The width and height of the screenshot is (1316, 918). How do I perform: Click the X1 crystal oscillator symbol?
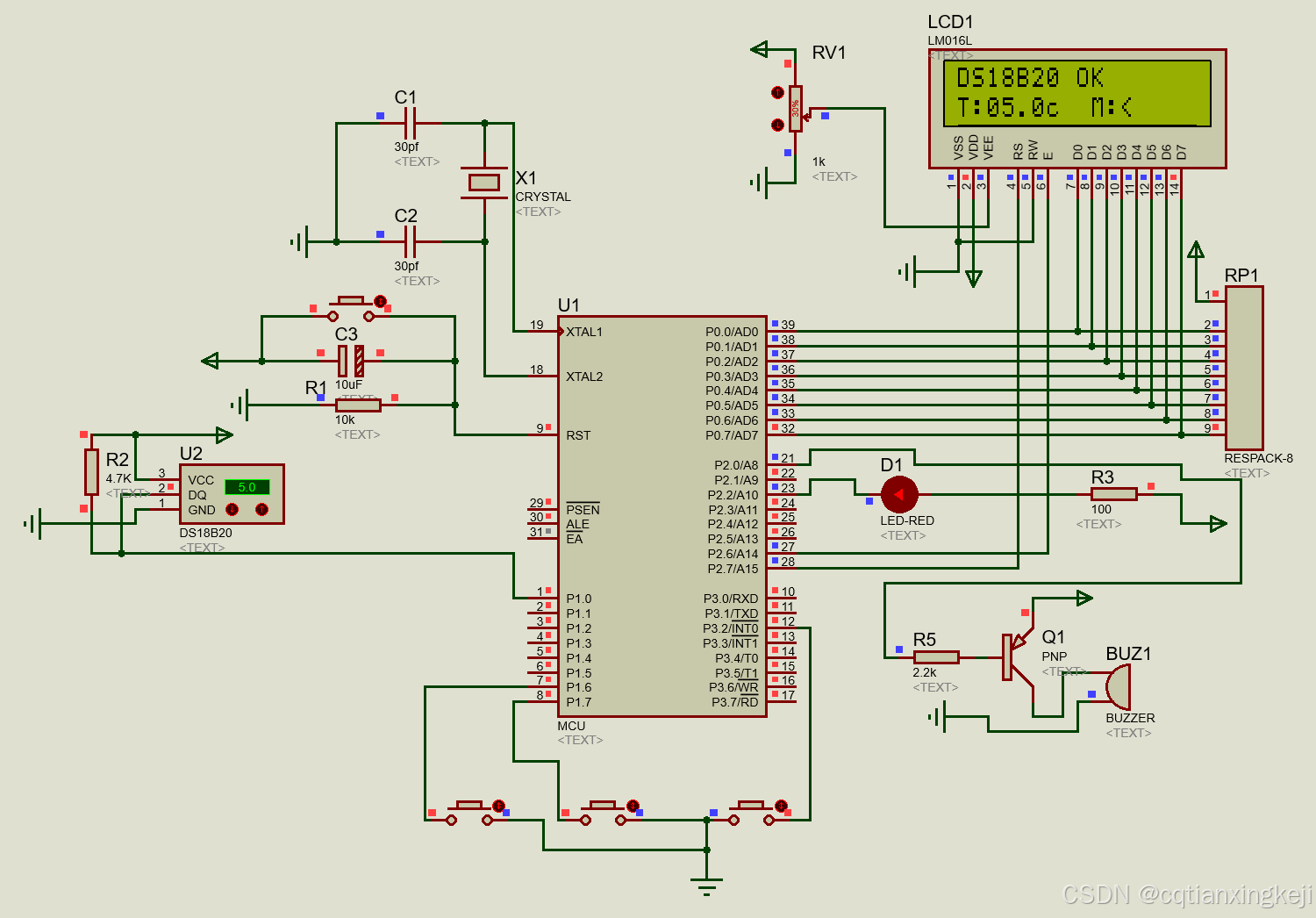[x=484, y=183]
